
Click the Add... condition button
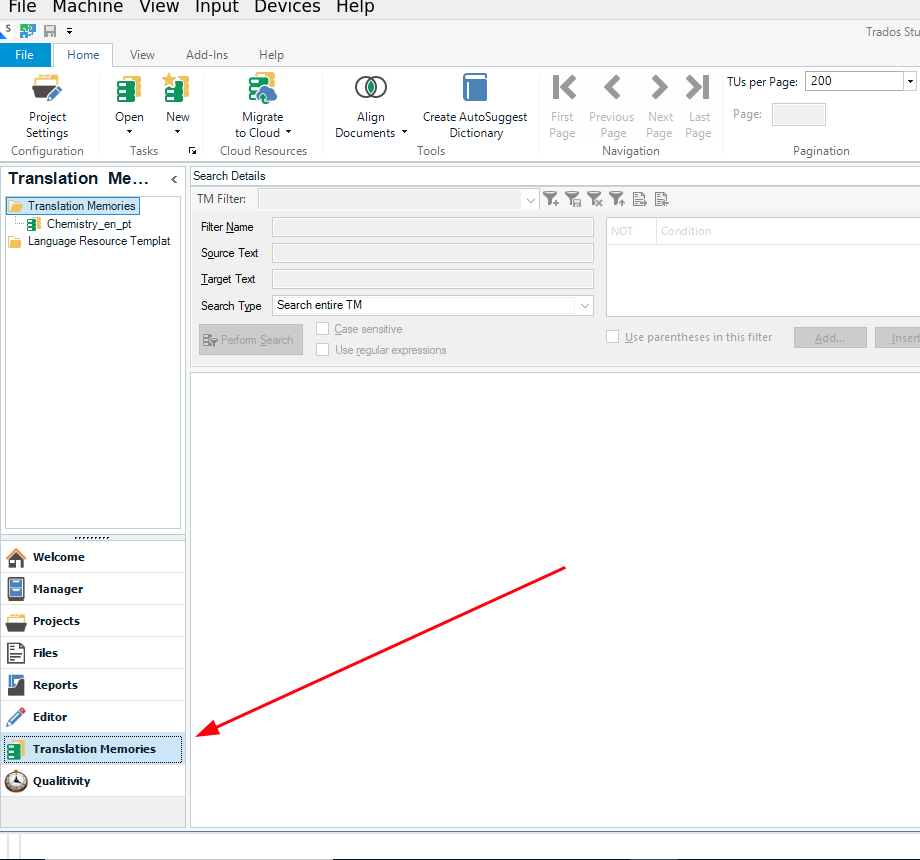coord(830,338)
